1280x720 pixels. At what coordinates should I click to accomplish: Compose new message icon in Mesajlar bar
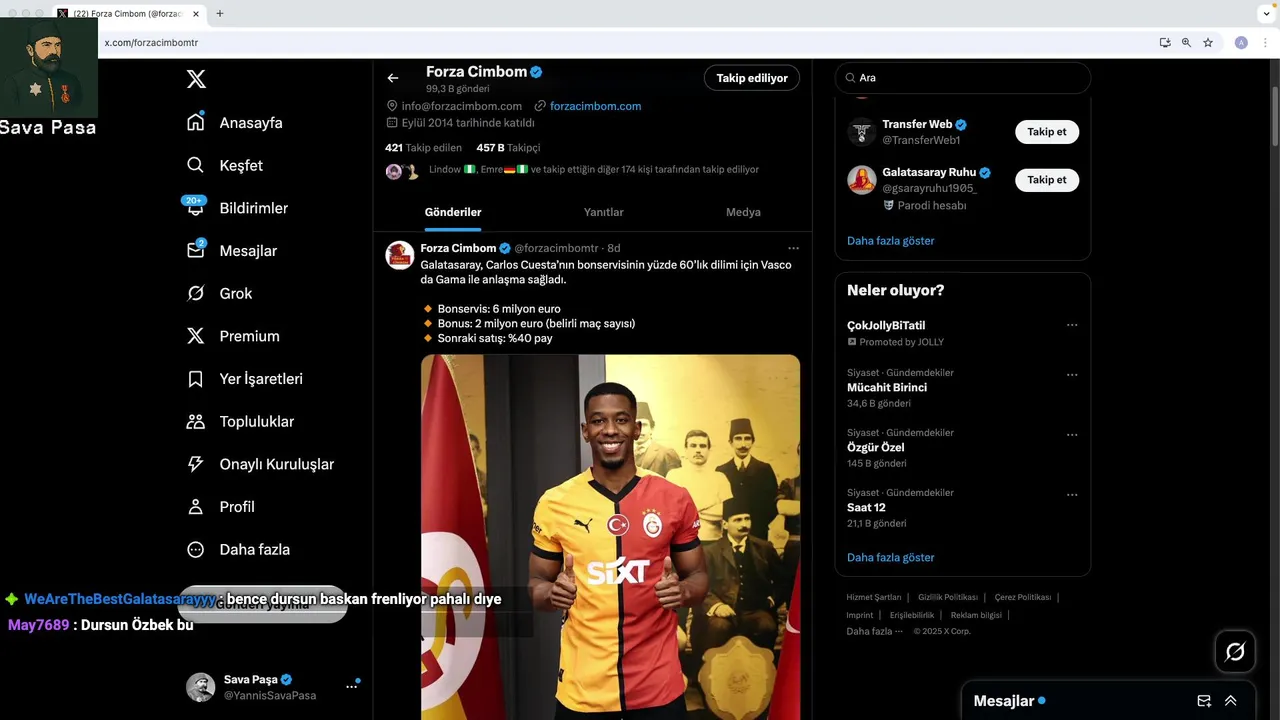(x=1204, y=701)
